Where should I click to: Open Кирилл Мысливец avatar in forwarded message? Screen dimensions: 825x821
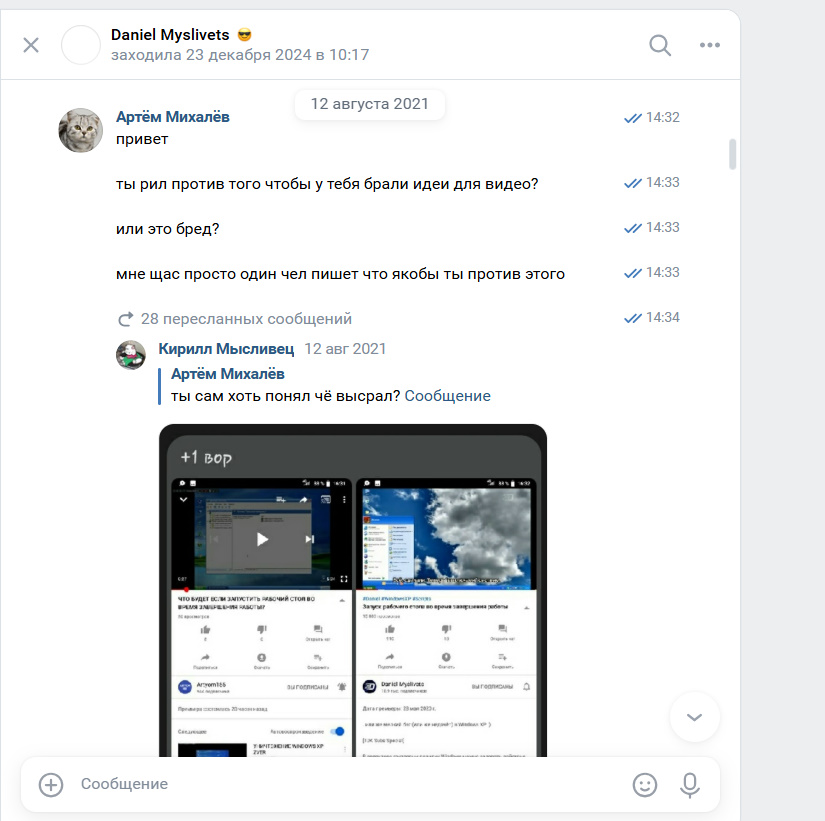pos(131,355)
